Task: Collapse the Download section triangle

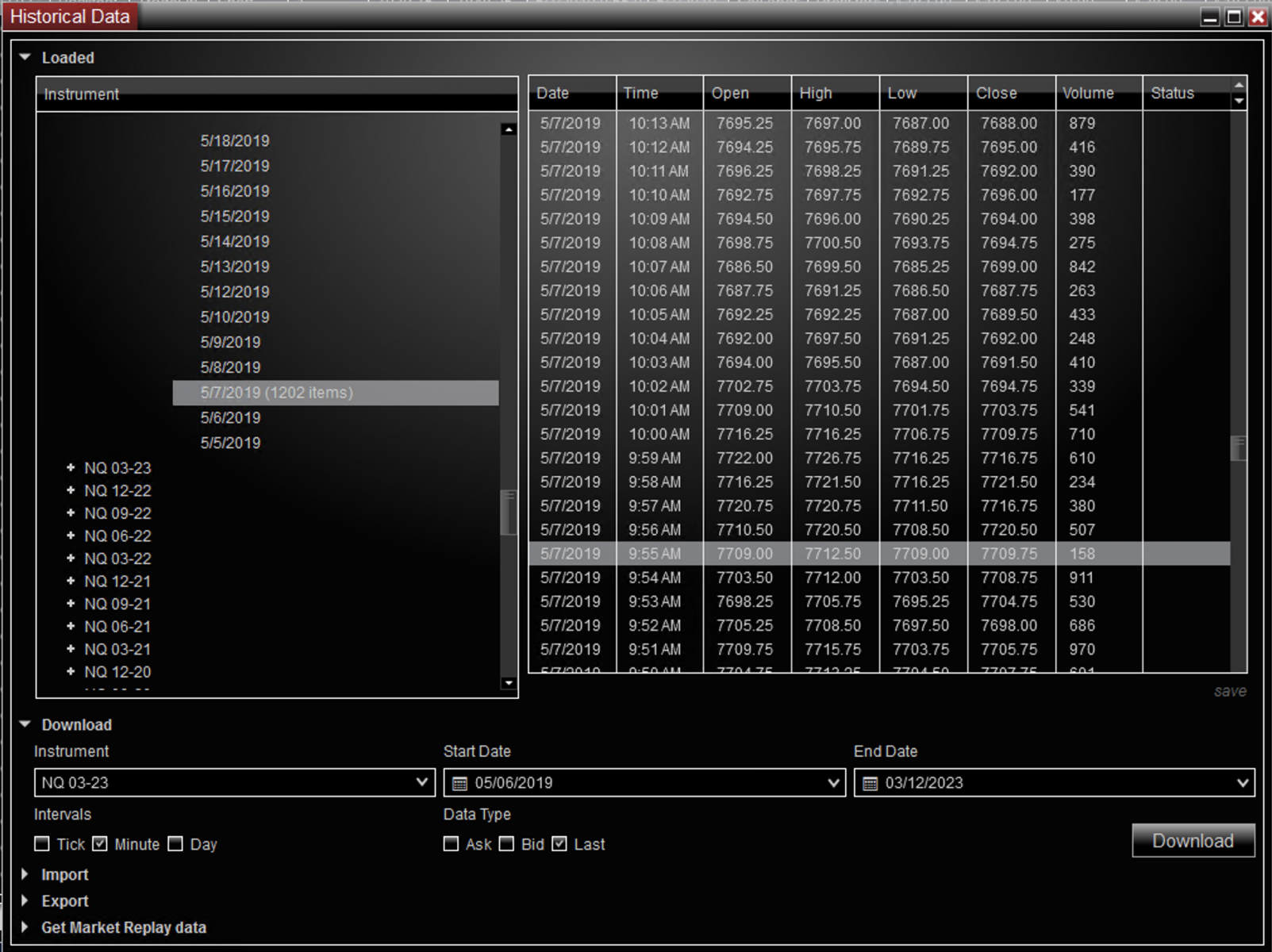Action: (x=25, y=724)
